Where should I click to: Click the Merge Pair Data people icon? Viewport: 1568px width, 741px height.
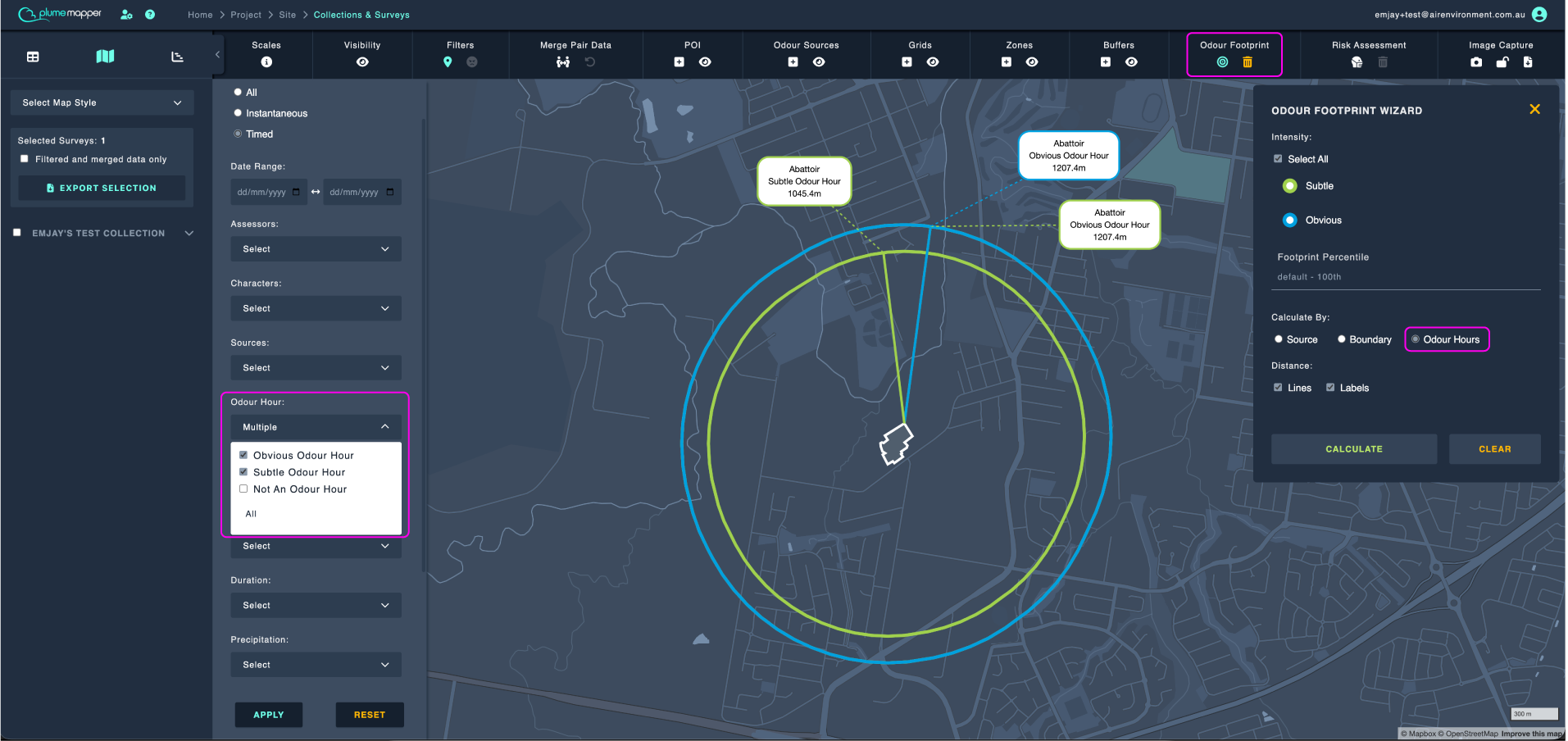coord(563,62)
